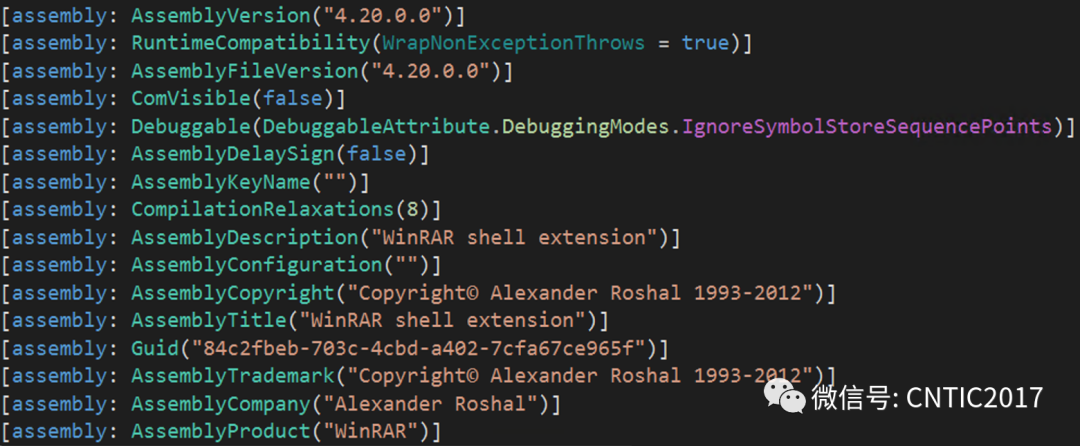Click the IgnoreSymbolStoreSequencePoints enum value
The width and height of the screenshot is (1080, 446).
[x=868, y=127]
